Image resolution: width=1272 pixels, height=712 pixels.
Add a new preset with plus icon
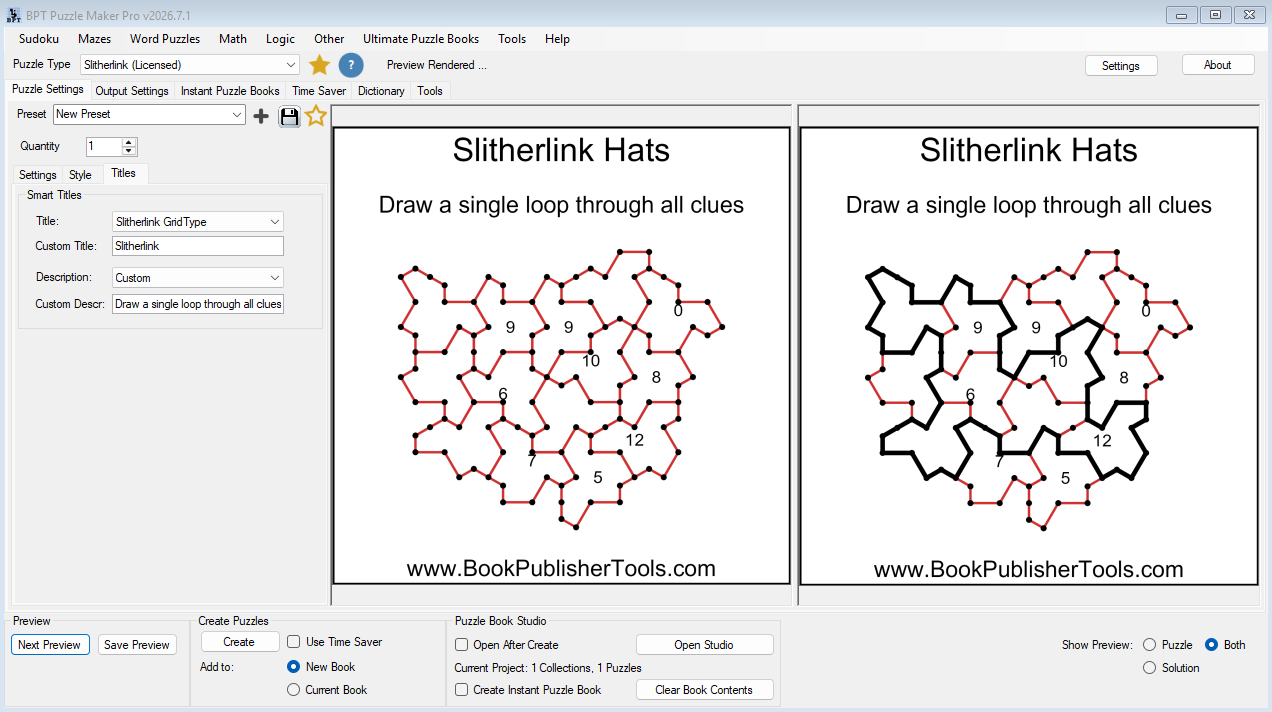(261, 116)
